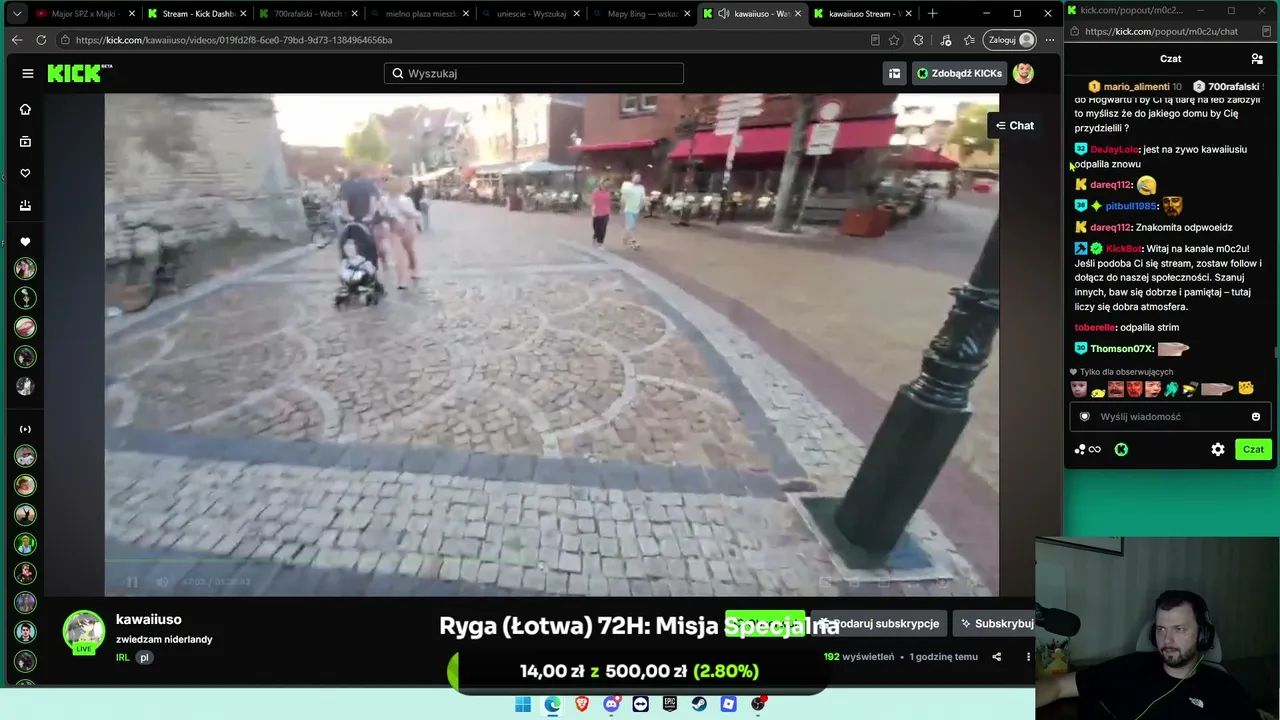Open kawaiiuso channel avatar

(x=84, y=632)
